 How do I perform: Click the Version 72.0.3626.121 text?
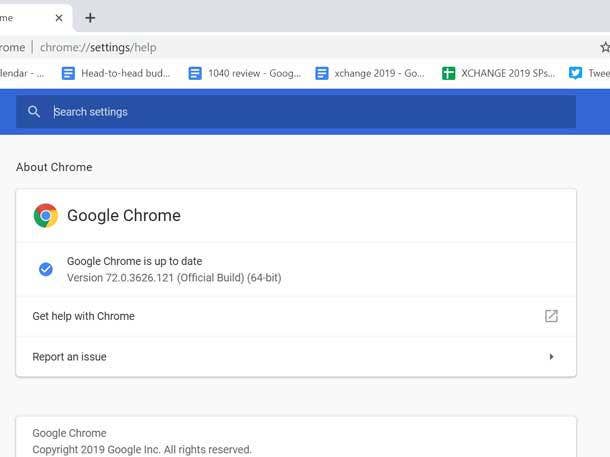coord(173,277)
